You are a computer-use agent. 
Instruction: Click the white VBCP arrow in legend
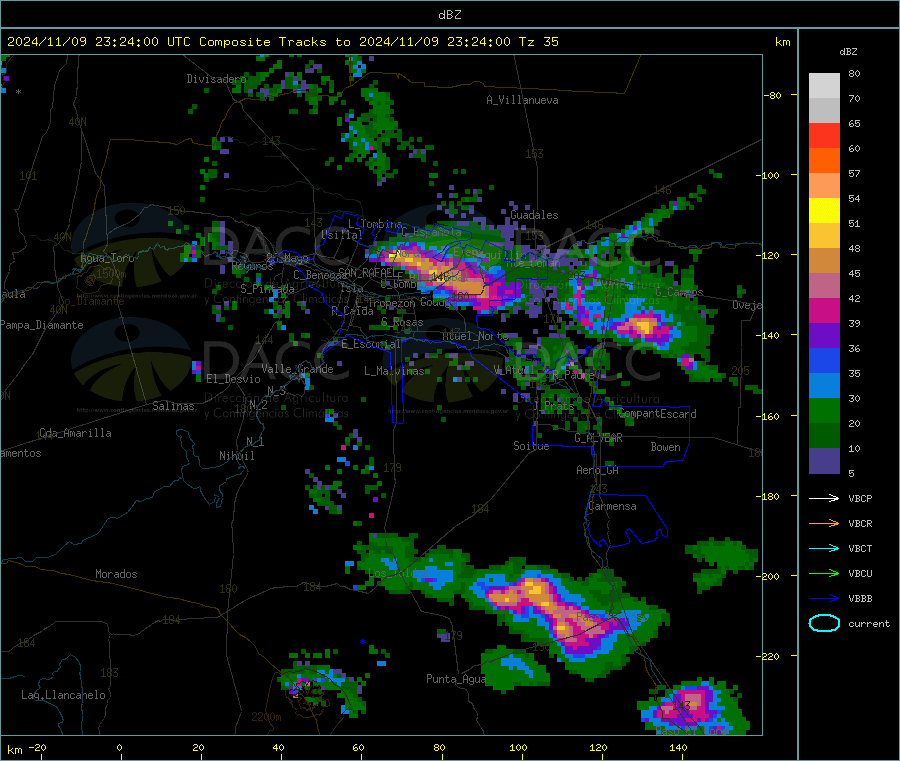point(824,498)
